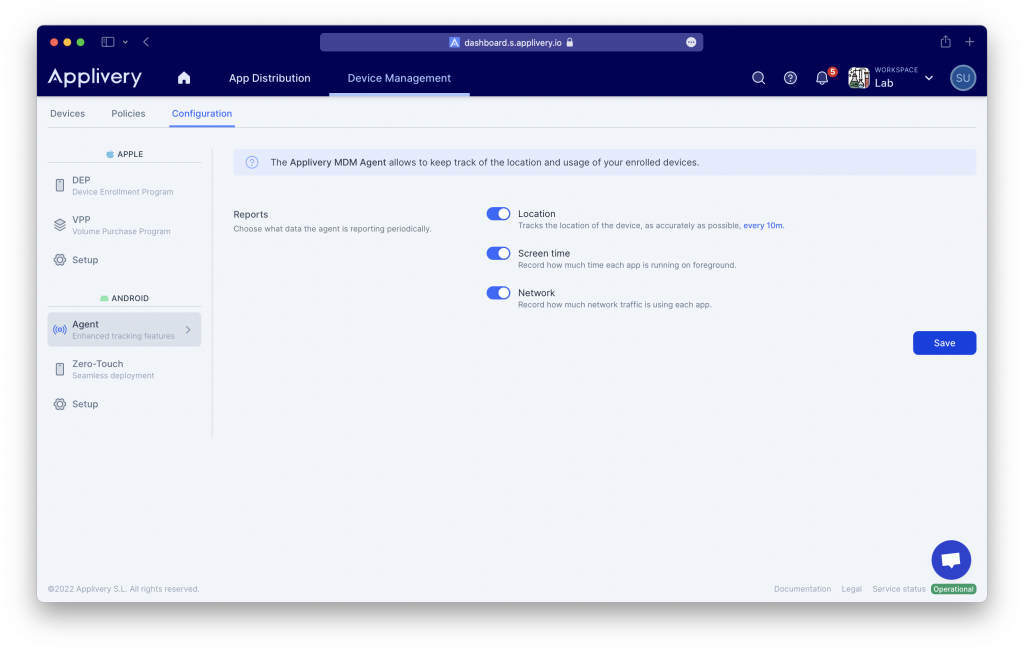
Task: Click the Android Setup gear icon
Action: [59, 404]
